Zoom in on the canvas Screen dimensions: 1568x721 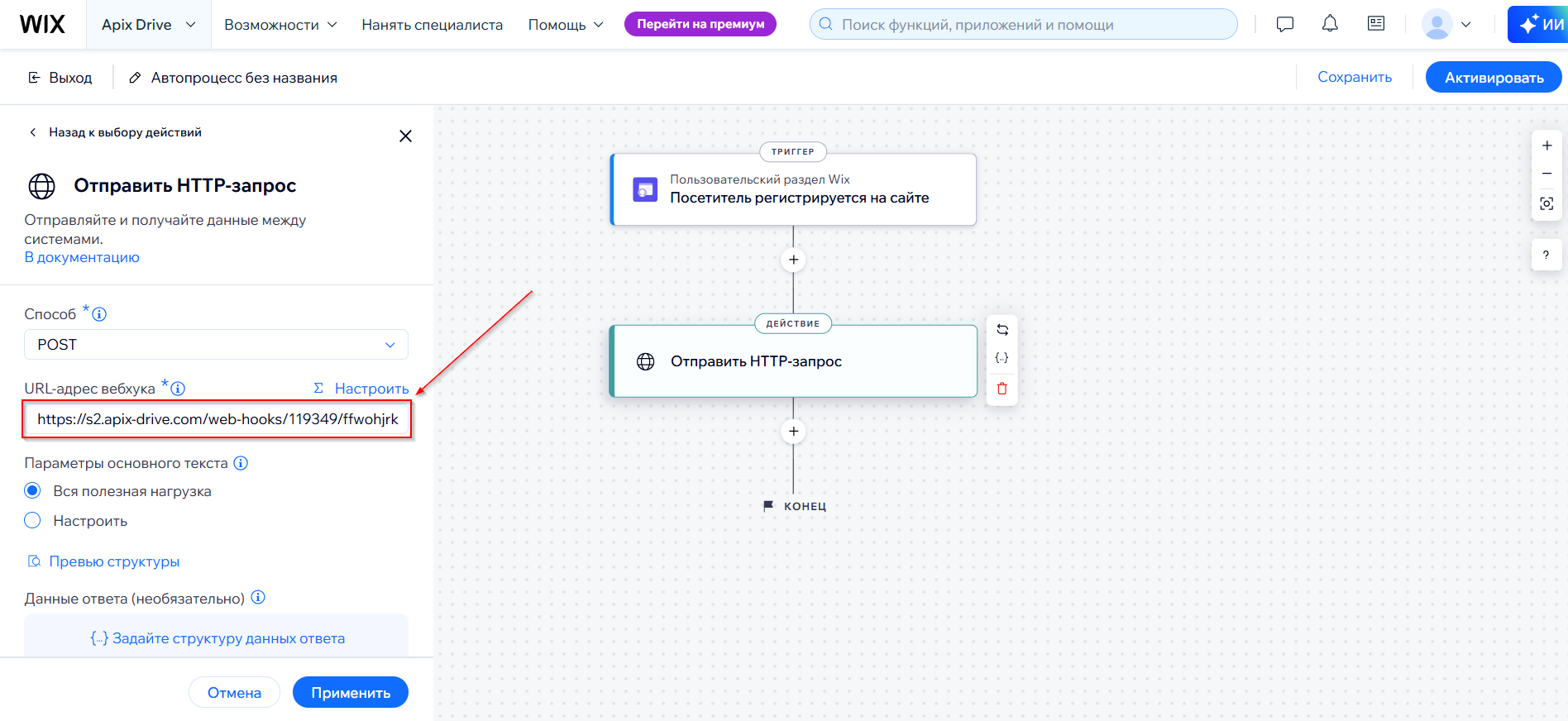1546,146
